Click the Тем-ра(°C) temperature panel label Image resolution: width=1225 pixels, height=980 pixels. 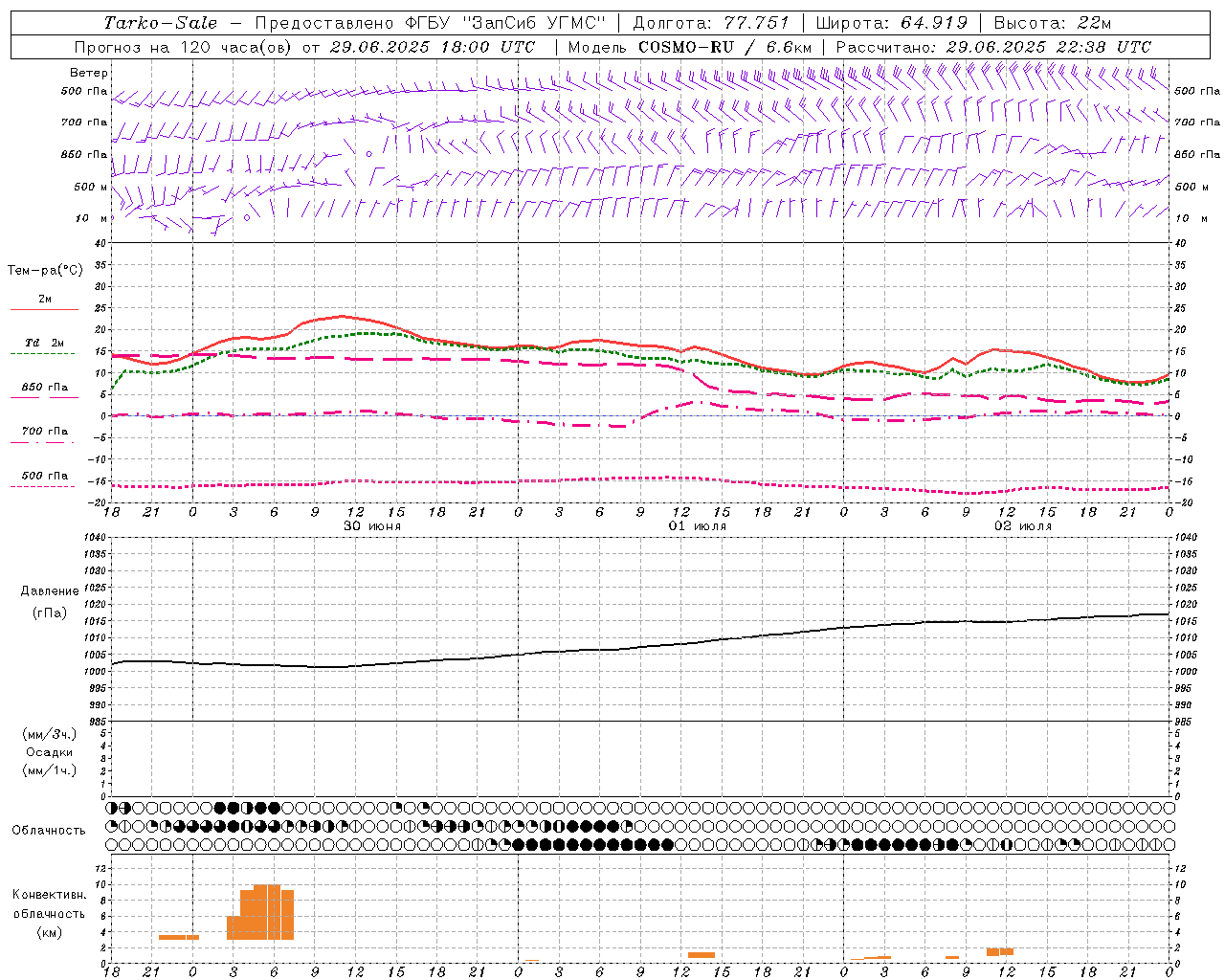[45, 271]
